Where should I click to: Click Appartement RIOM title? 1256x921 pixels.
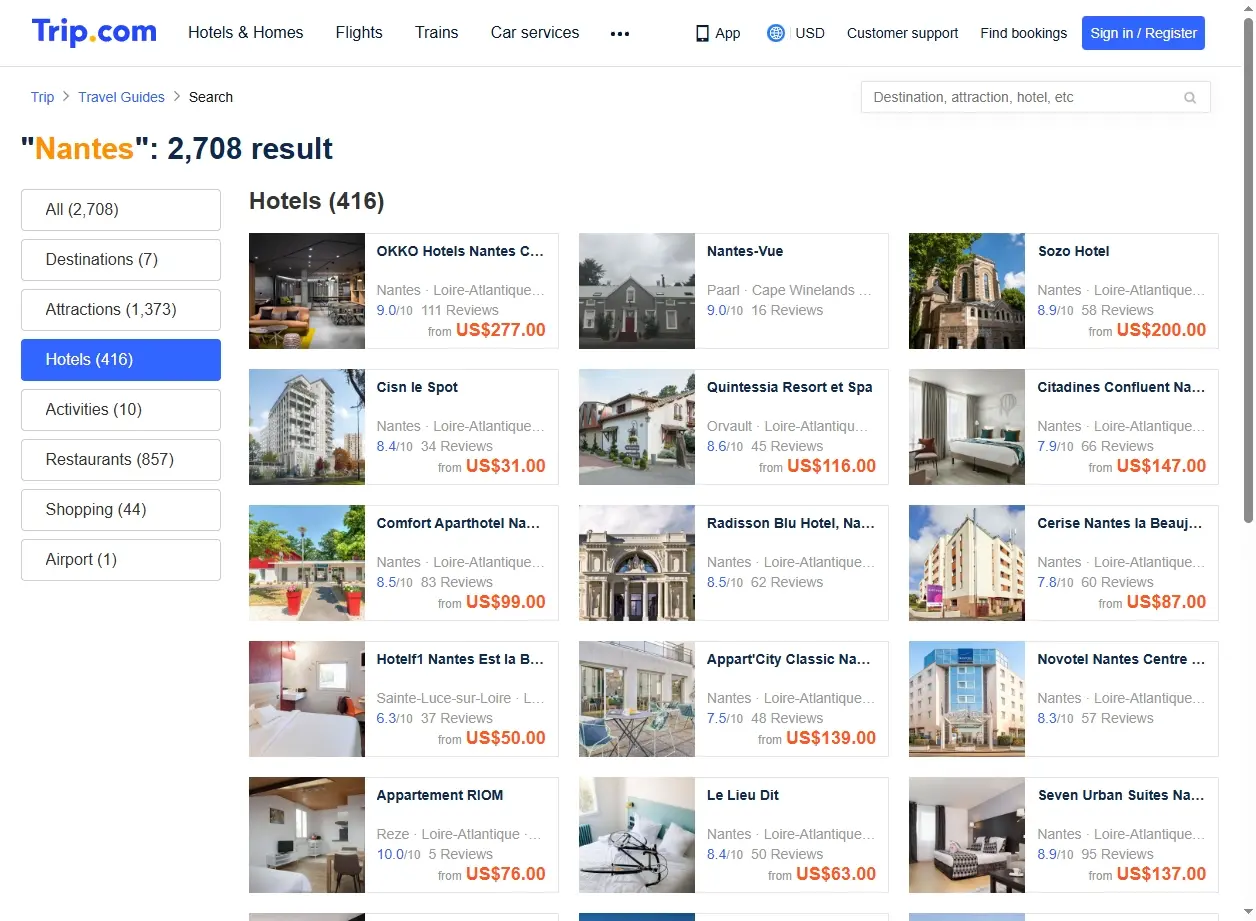click(x=440, y=795)
